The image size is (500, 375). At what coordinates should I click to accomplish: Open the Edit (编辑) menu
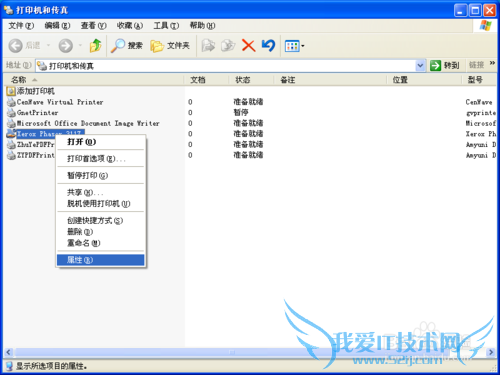(x=57, y=25)
